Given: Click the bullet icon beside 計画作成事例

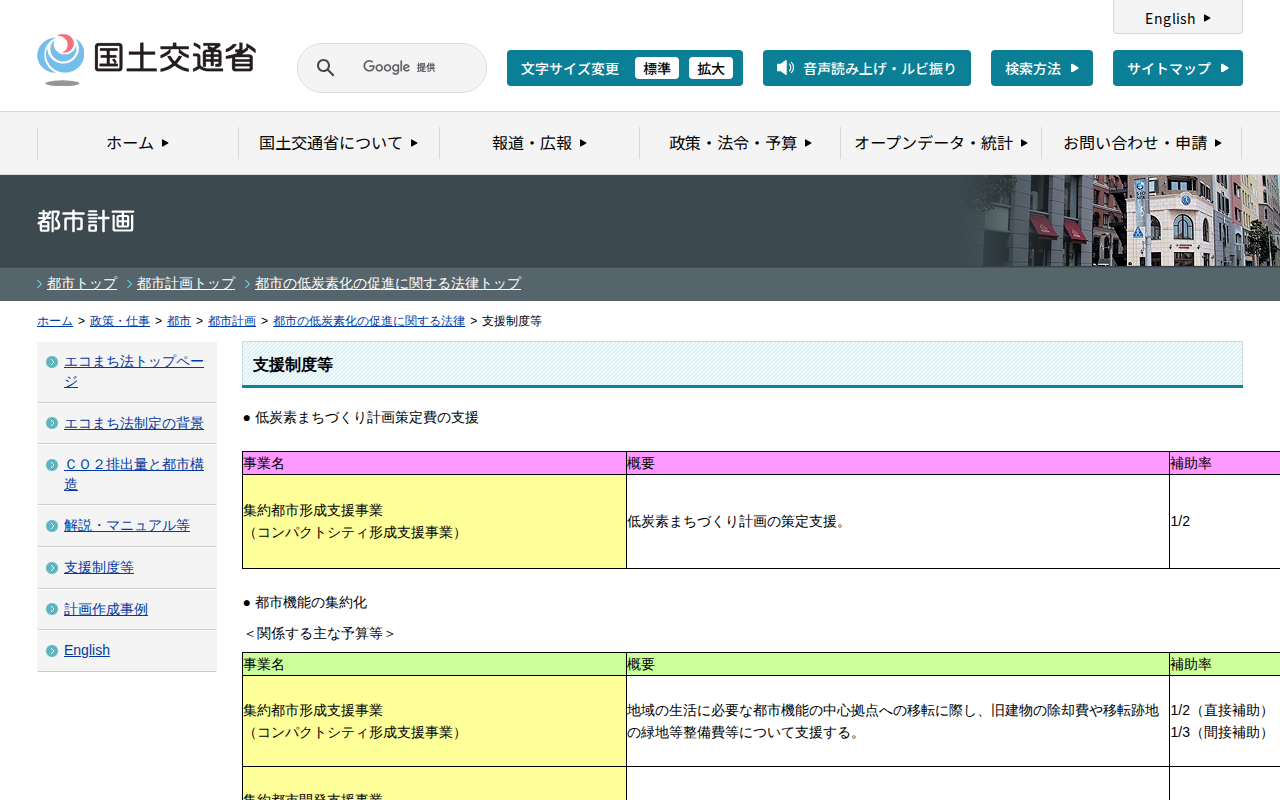Looking at the screenshot, I should [x=52, y=610].
